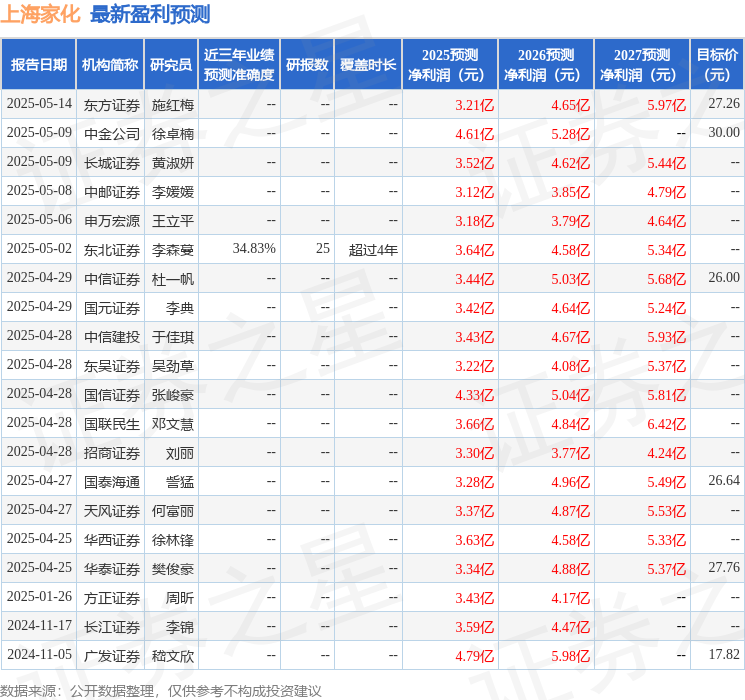Select researcher 徐卓楠
The height and width of the screenshot is (700, 745).
[x=173, y=134]
